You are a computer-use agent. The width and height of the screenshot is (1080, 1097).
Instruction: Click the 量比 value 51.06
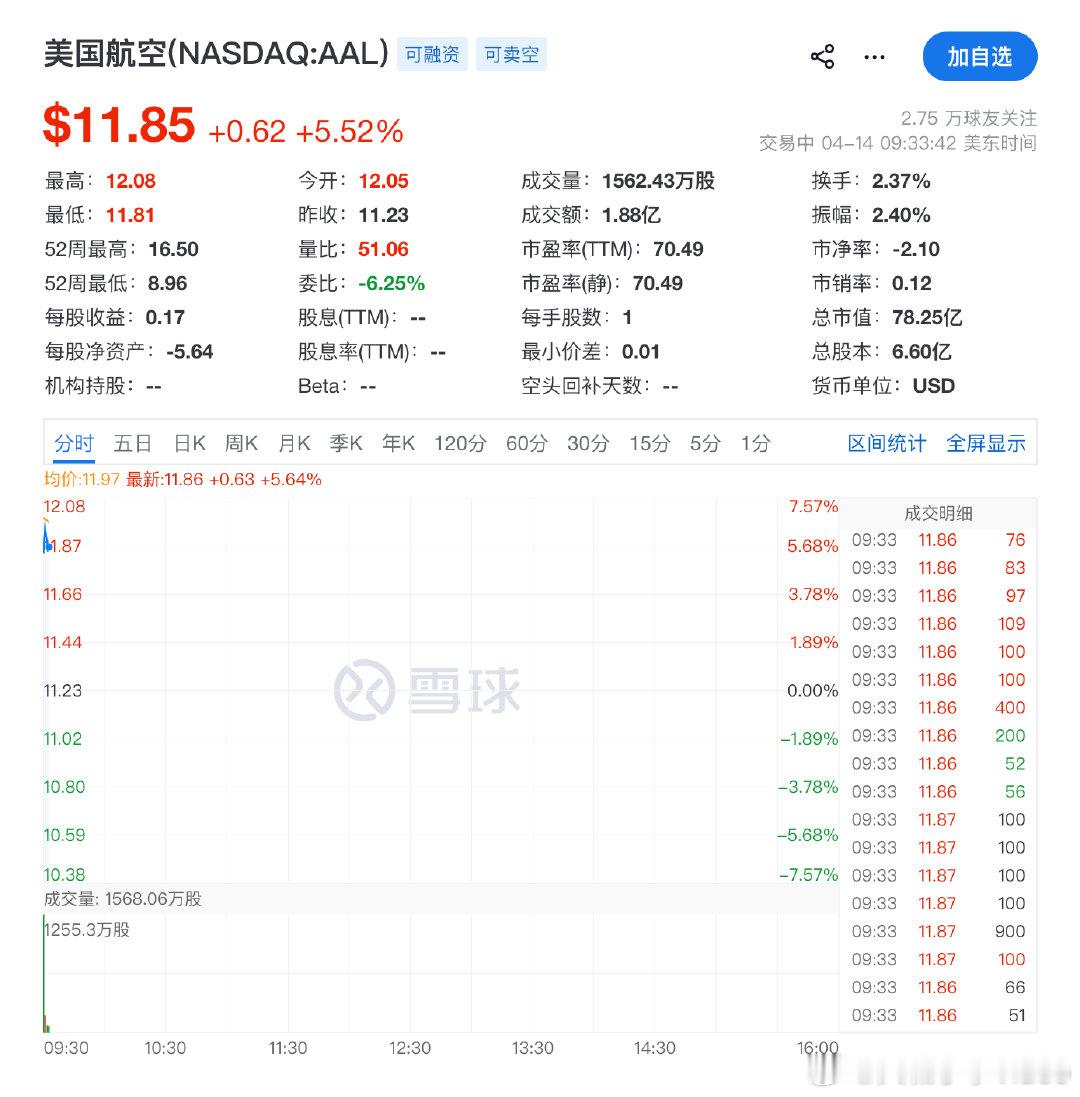pos(383,250)
